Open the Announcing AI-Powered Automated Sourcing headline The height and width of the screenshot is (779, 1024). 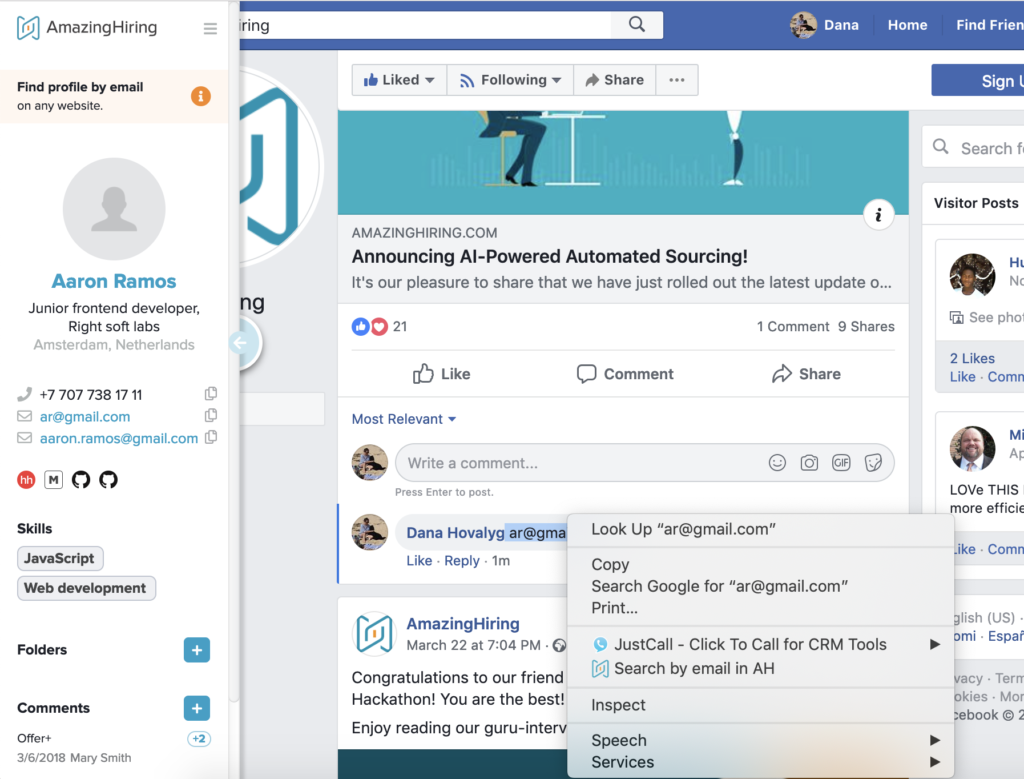(549, 257)
